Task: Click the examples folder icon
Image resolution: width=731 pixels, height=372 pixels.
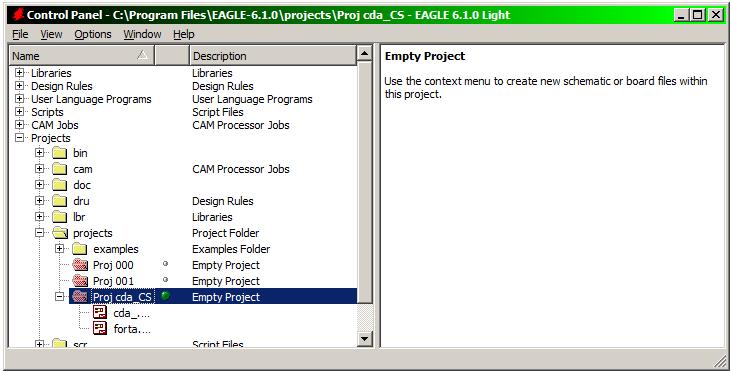Action: pyautogui.click(x=80, y=249)
